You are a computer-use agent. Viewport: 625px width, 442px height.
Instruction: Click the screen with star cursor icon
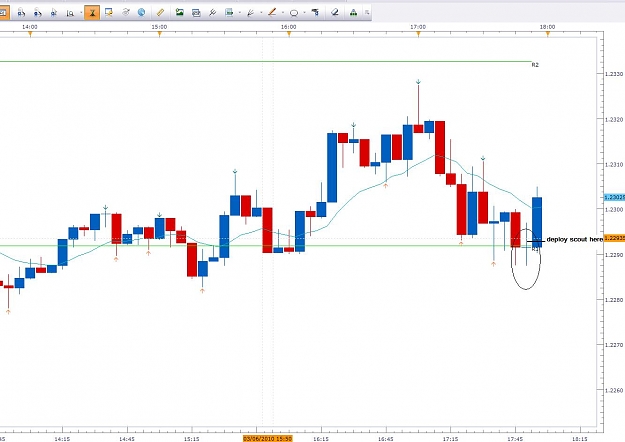pyautogui.click(x=108, y=13)
